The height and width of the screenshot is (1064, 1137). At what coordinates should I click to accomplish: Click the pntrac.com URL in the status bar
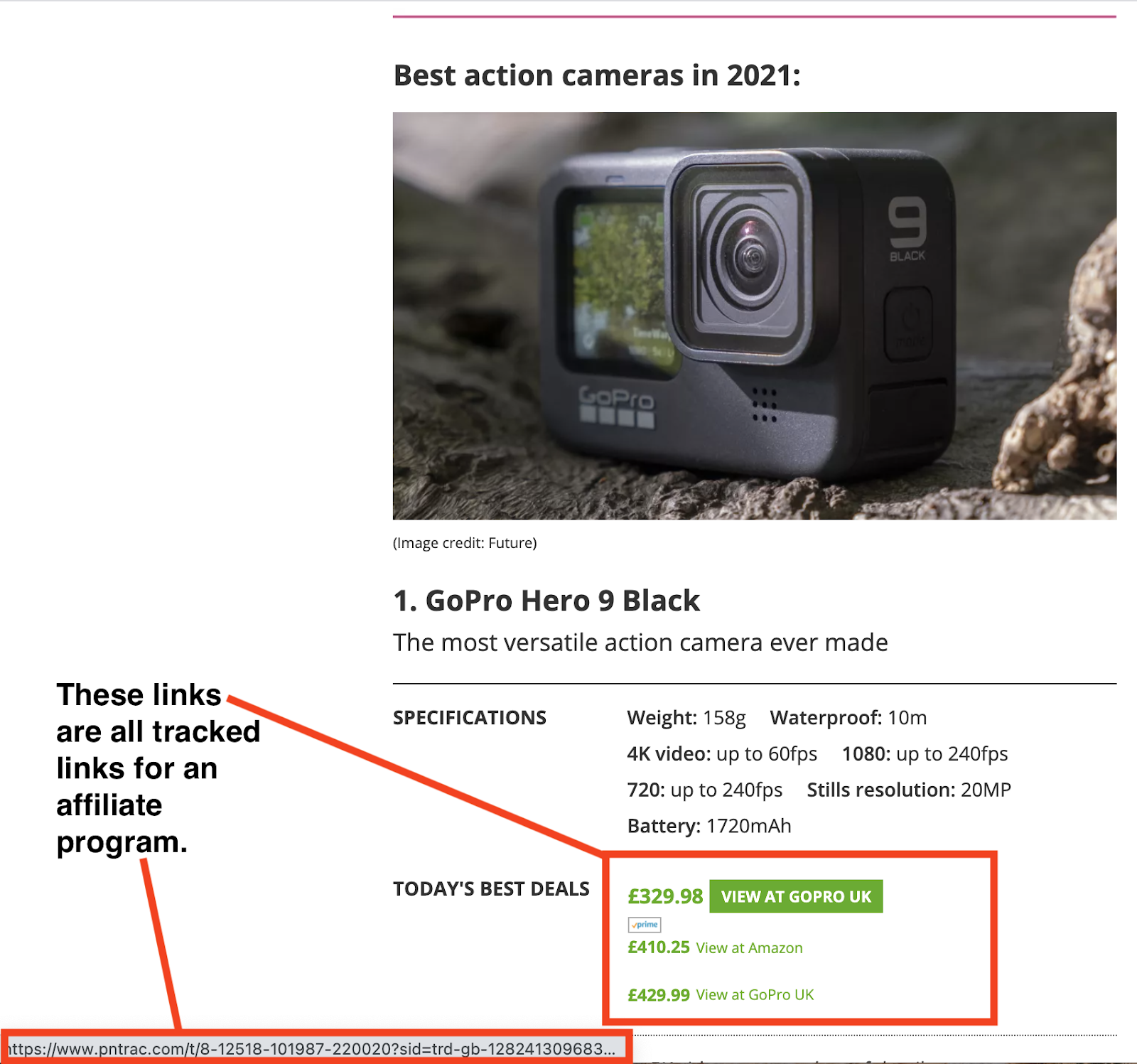[x=311, y=1049]
